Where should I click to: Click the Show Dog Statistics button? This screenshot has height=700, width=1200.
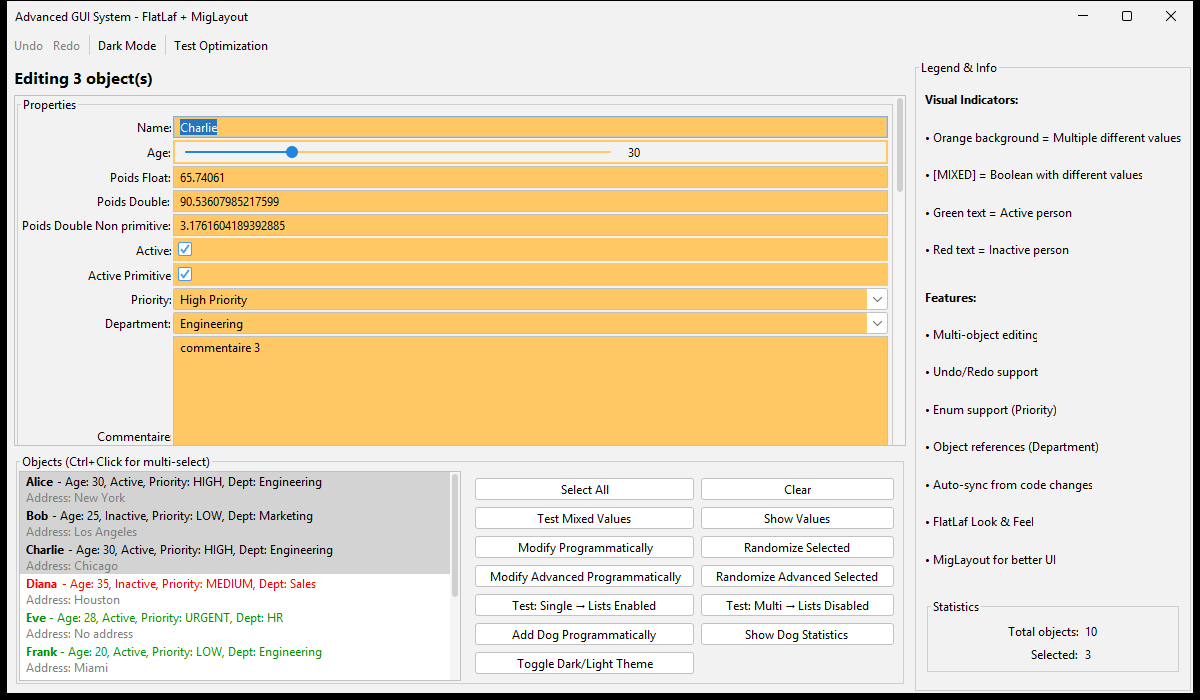[x=797, y=635]
